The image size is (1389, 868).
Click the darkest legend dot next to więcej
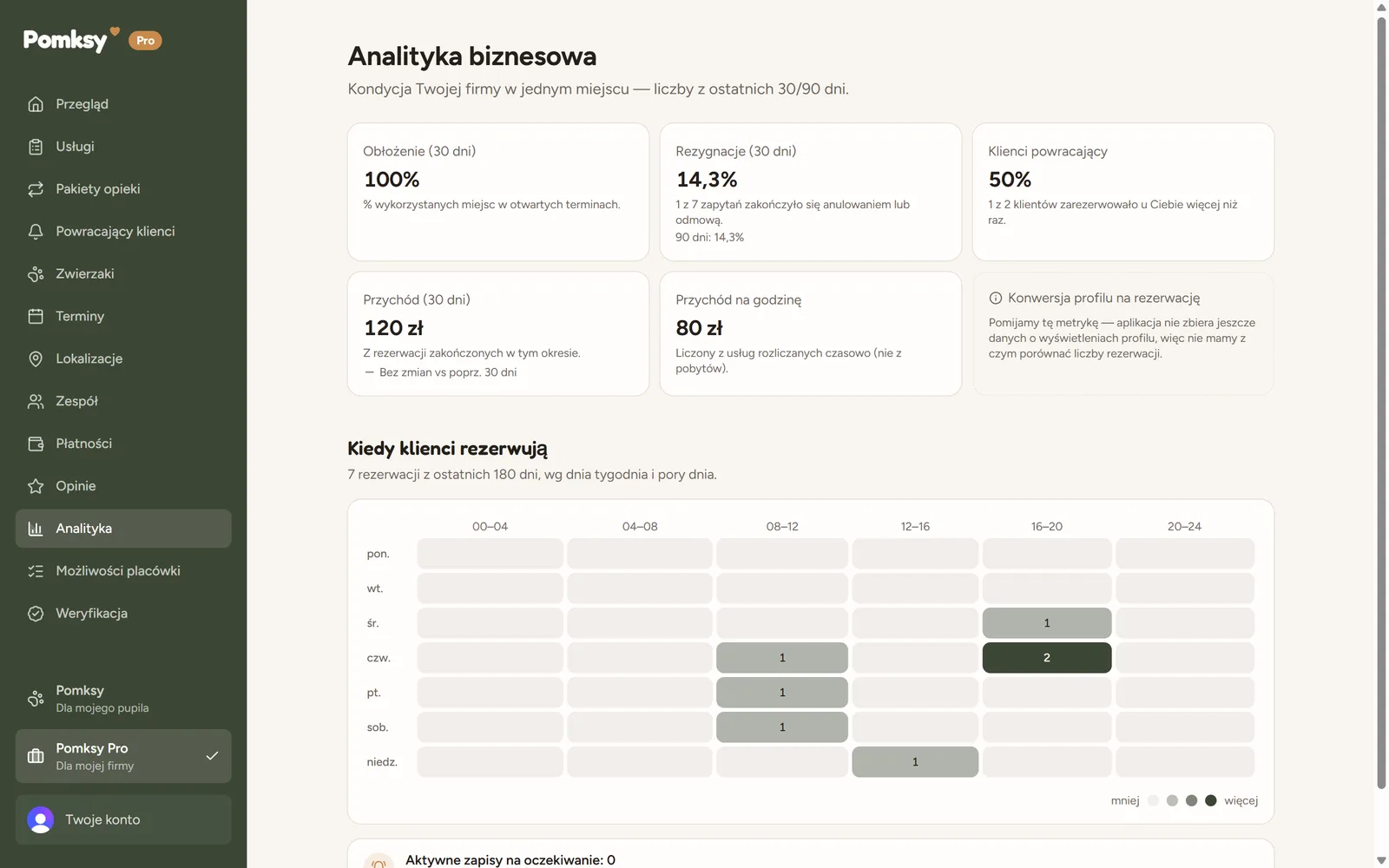click(x=1211, y=800)
